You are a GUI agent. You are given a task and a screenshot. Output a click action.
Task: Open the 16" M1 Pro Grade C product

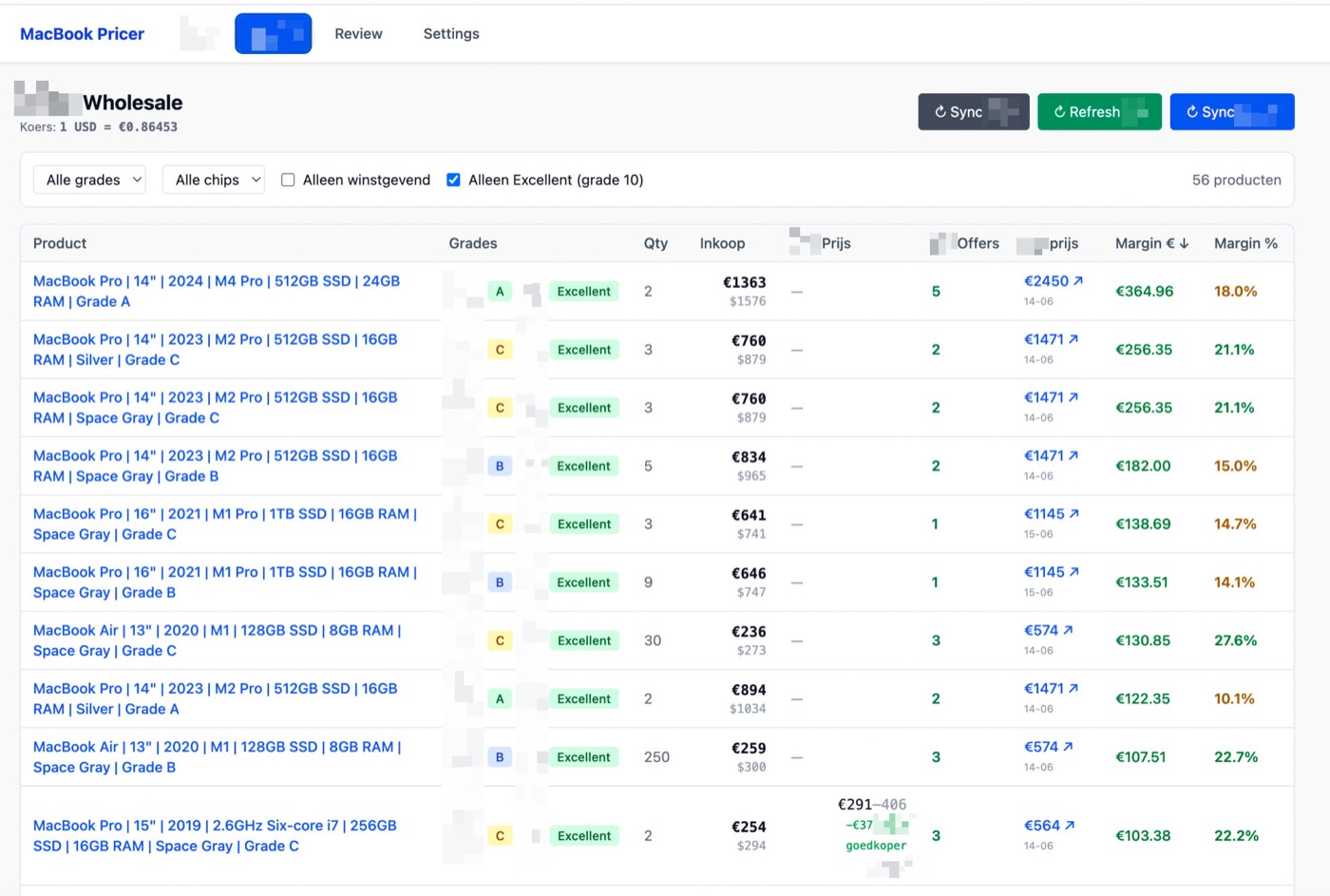(225, 524)
